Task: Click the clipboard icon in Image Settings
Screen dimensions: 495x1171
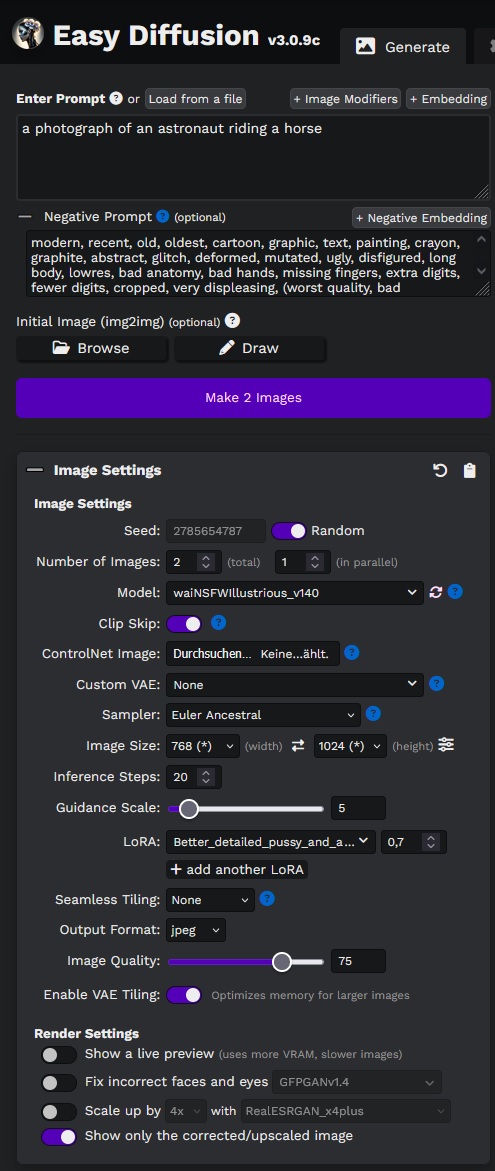Action: [469, 470]
